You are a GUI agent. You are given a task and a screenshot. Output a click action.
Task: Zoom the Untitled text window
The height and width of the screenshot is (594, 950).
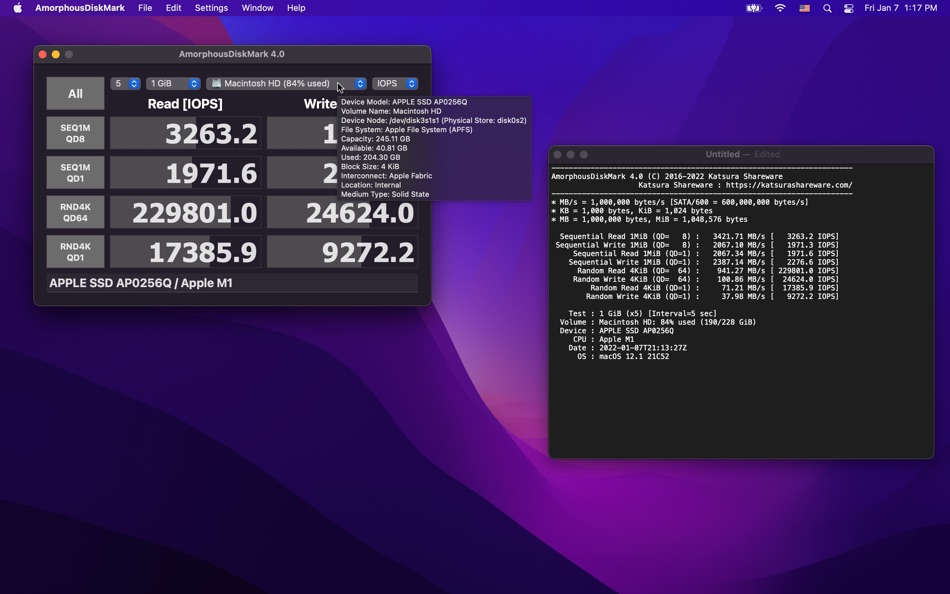click(x=583, y=155)
